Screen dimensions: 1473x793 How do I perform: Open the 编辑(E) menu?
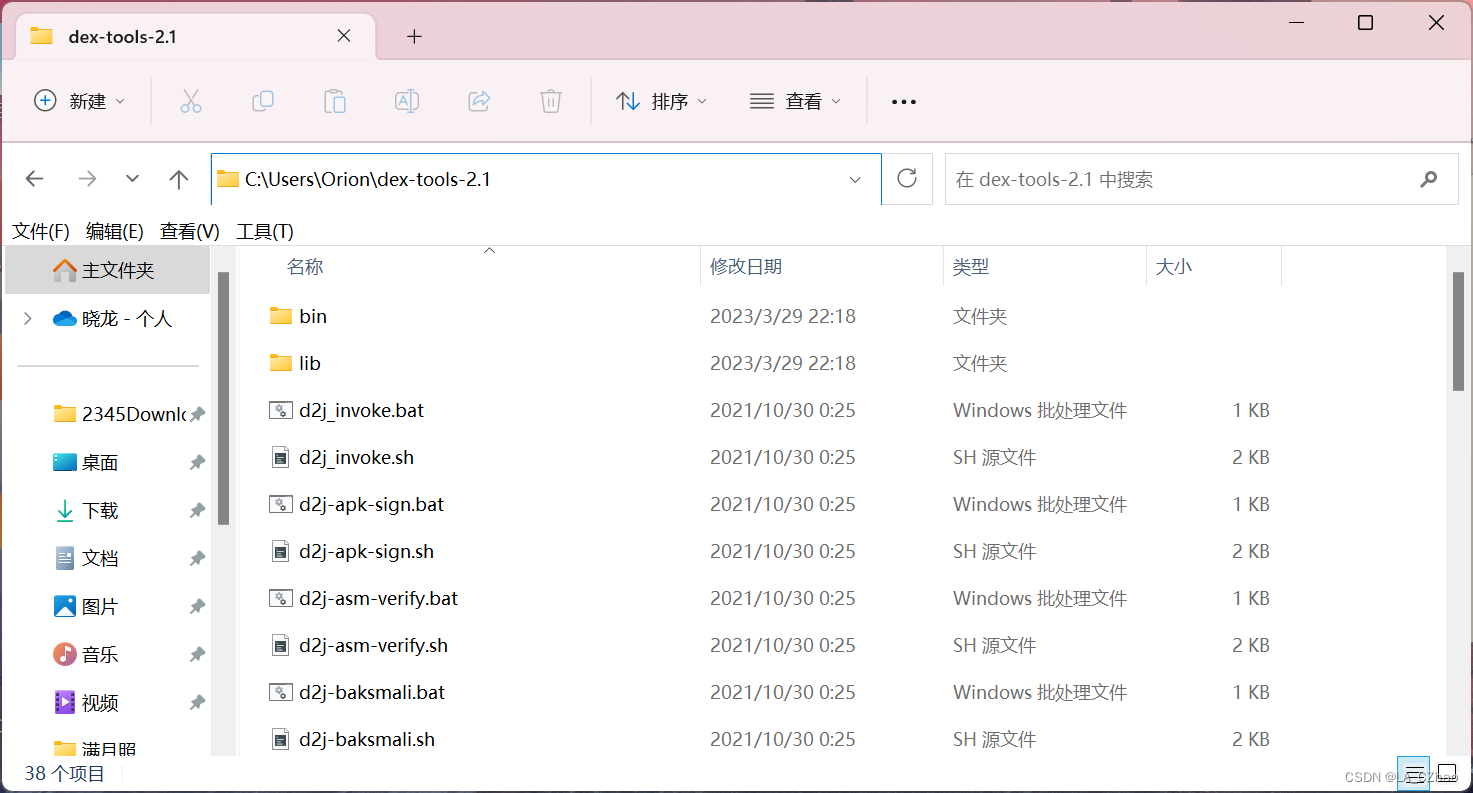pos(115,231)
